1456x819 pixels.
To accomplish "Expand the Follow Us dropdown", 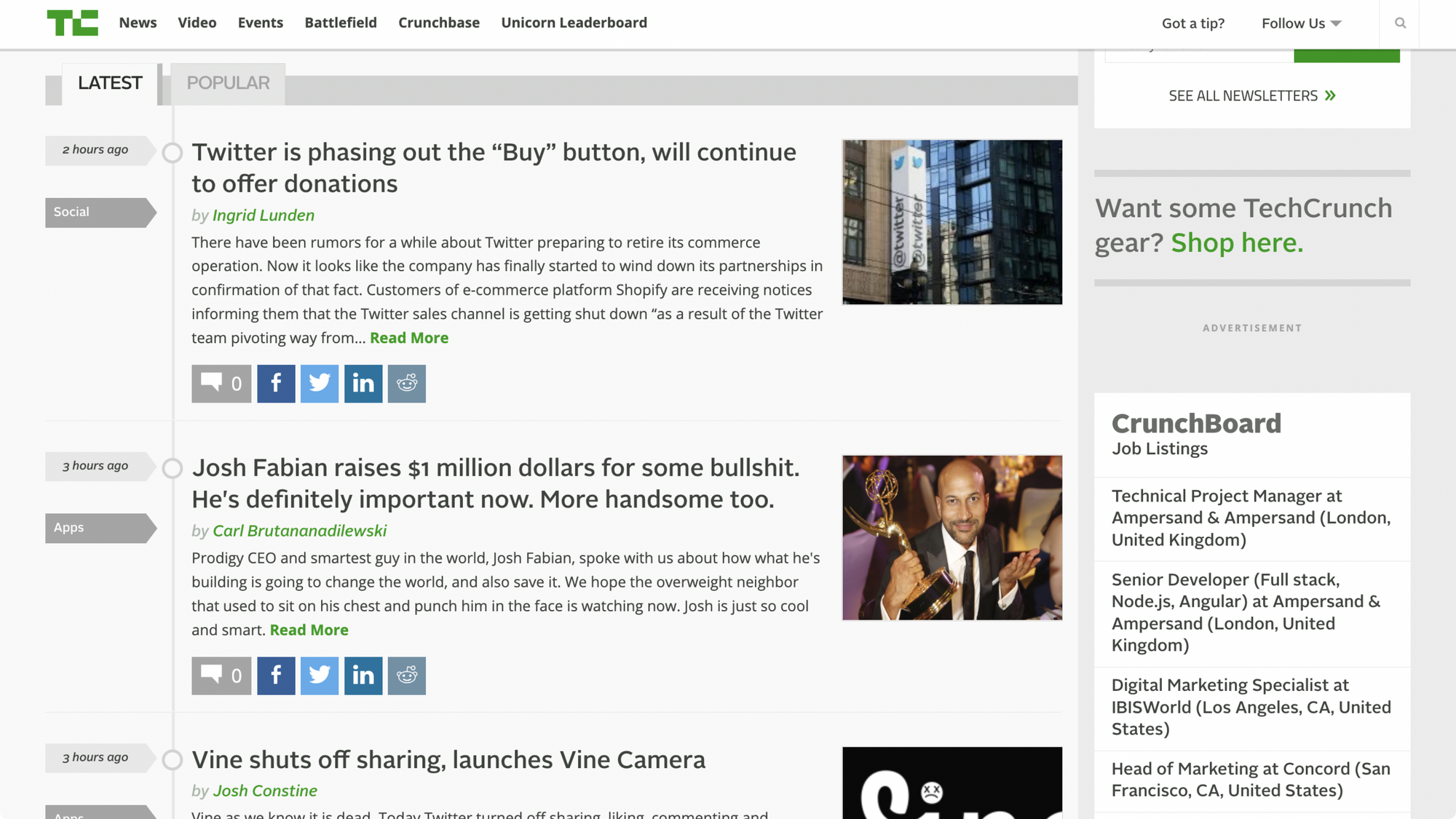I will tap(1301, 23).
